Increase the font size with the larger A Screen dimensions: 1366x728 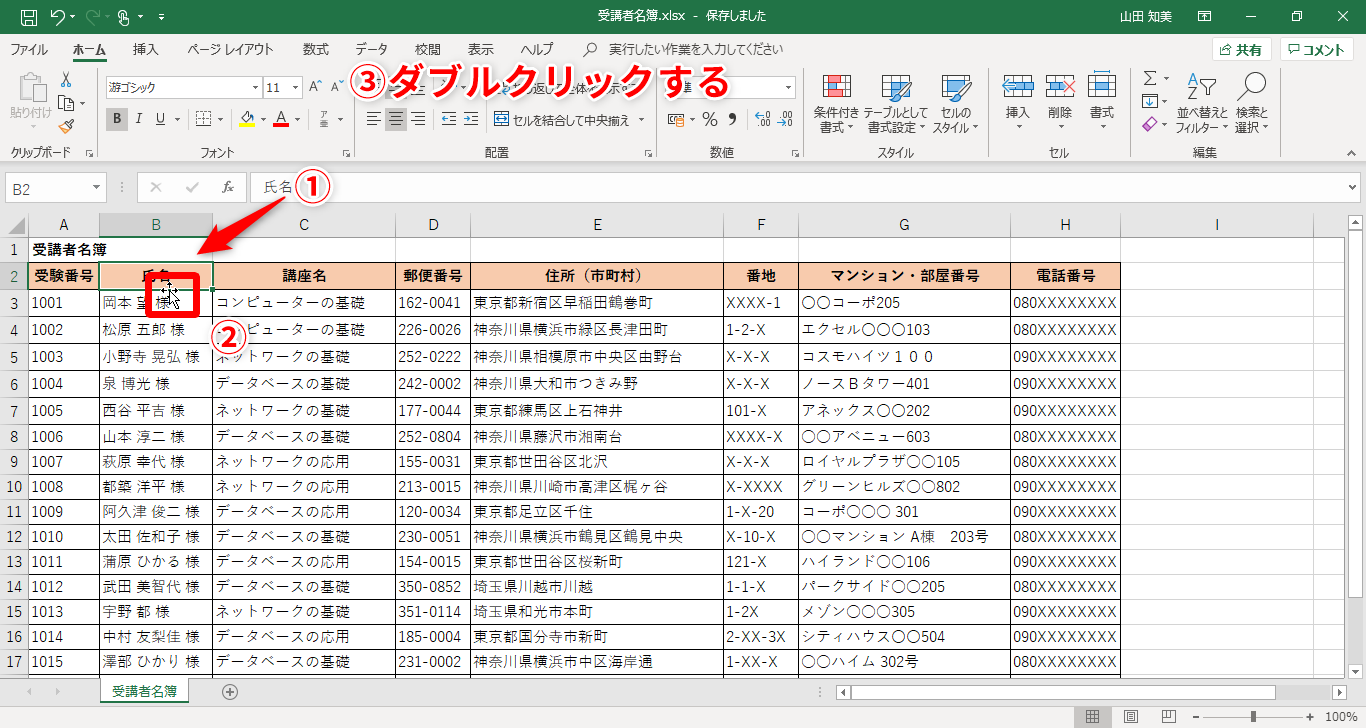point(314,87)
